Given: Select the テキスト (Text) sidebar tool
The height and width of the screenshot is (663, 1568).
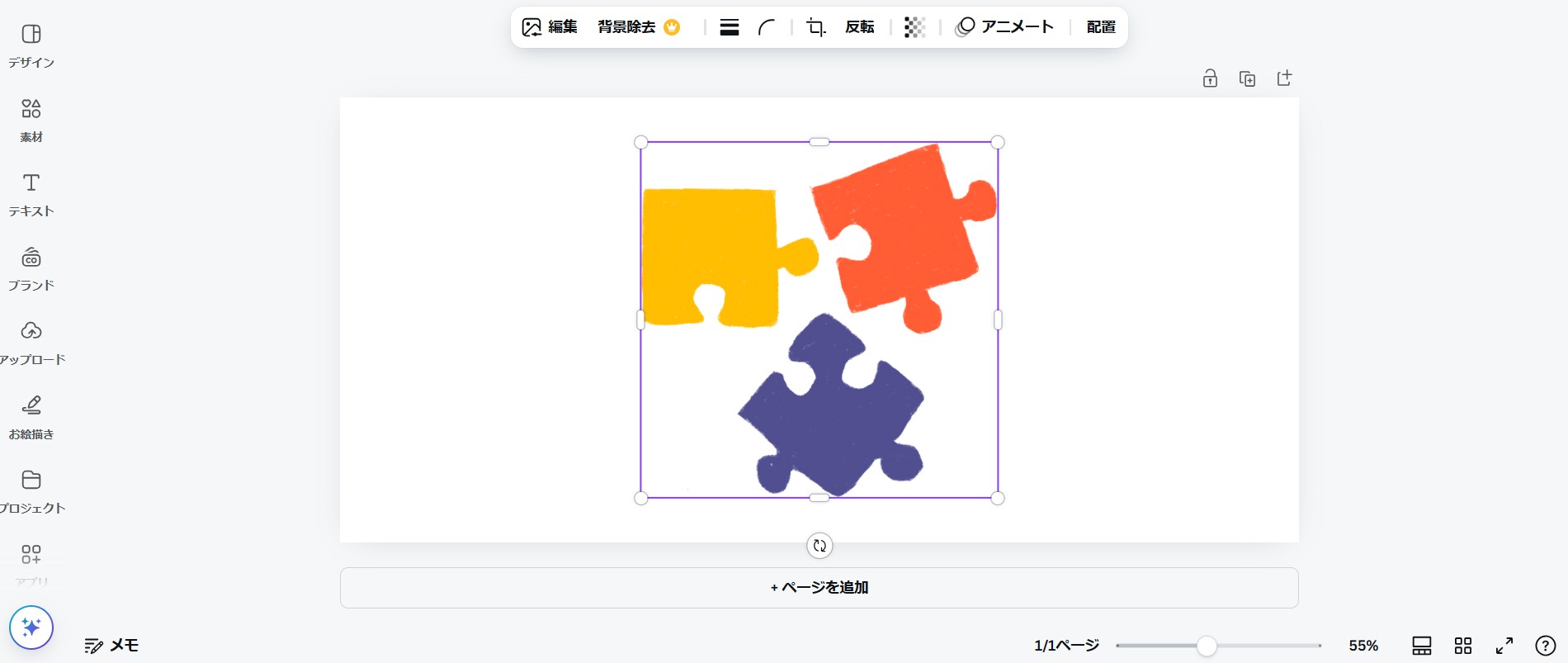Looking at the screenshot, I should pos(31,194).
